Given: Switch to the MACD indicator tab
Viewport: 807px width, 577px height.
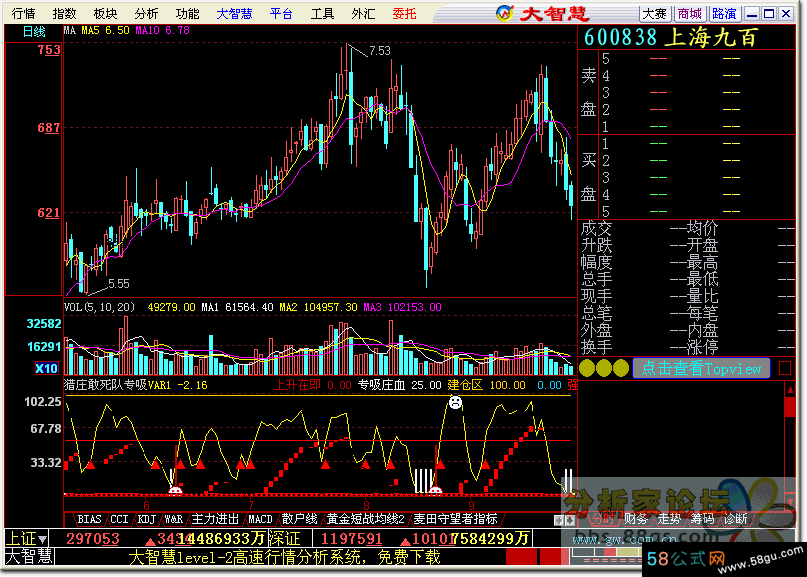Looking at the screenshot, I should [260, 519].
